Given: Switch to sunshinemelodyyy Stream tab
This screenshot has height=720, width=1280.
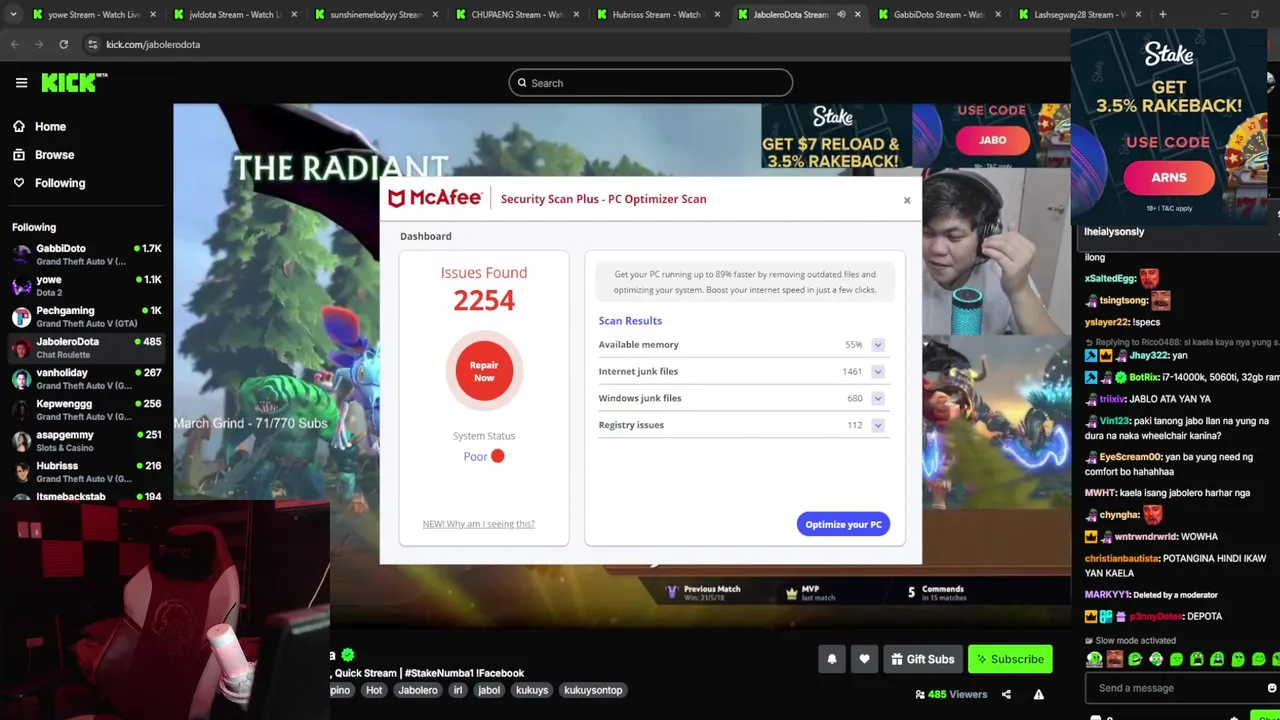Looking at the screenshot, I should pyautogui.click(x=374, y=14).
